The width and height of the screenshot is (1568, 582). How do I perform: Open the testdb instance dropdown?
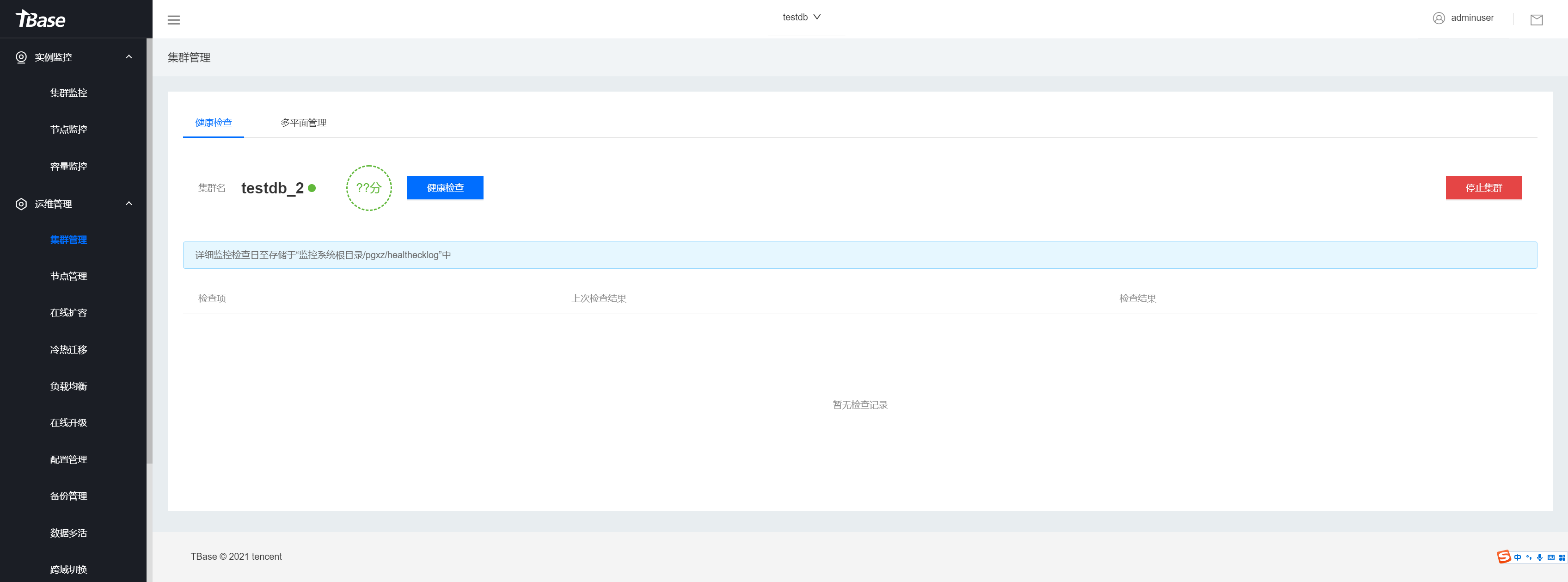click(x=801, y=18)
